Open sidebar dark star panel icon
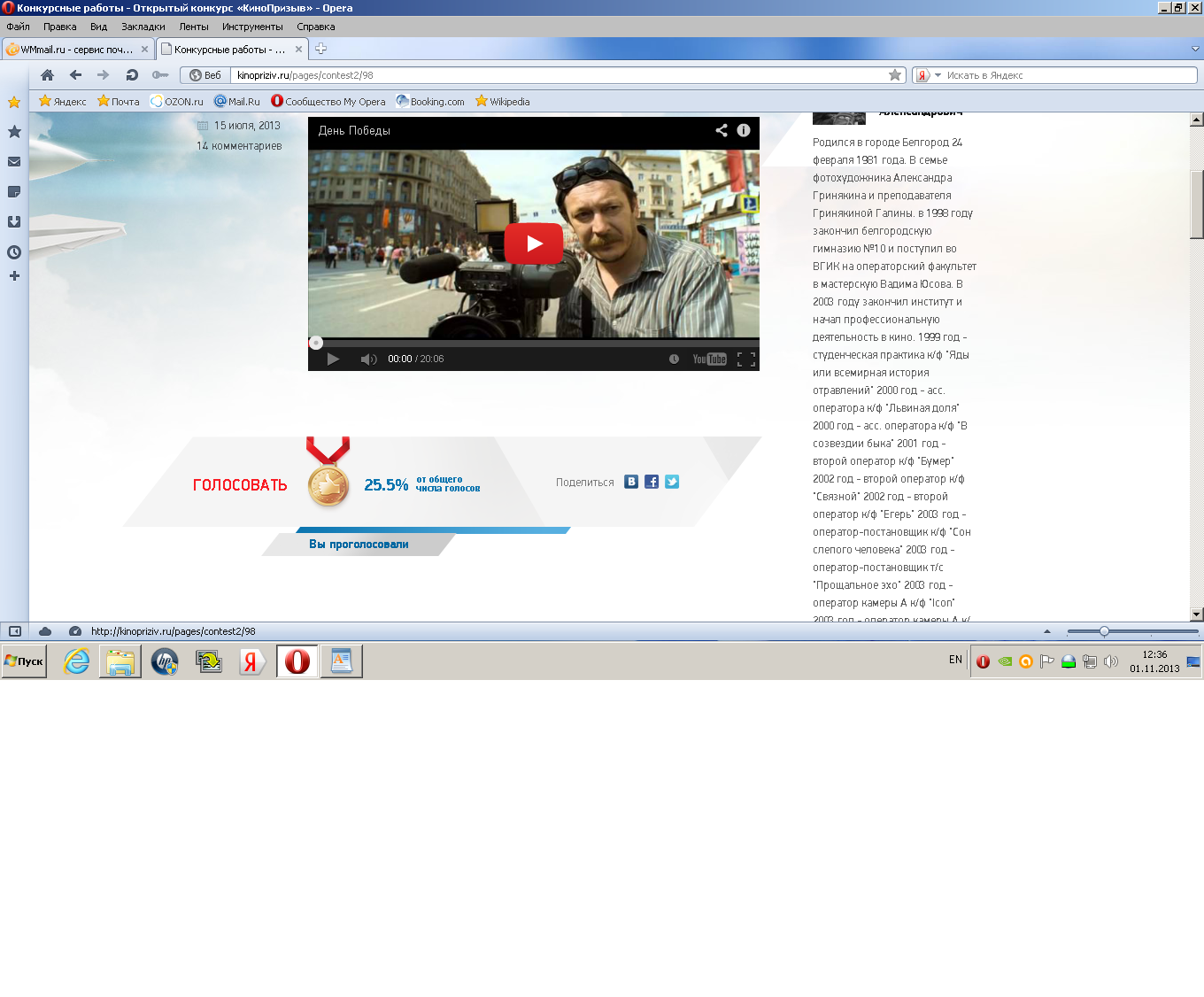The height and width of the screenshot is (997, 1204). pos(14,131)
